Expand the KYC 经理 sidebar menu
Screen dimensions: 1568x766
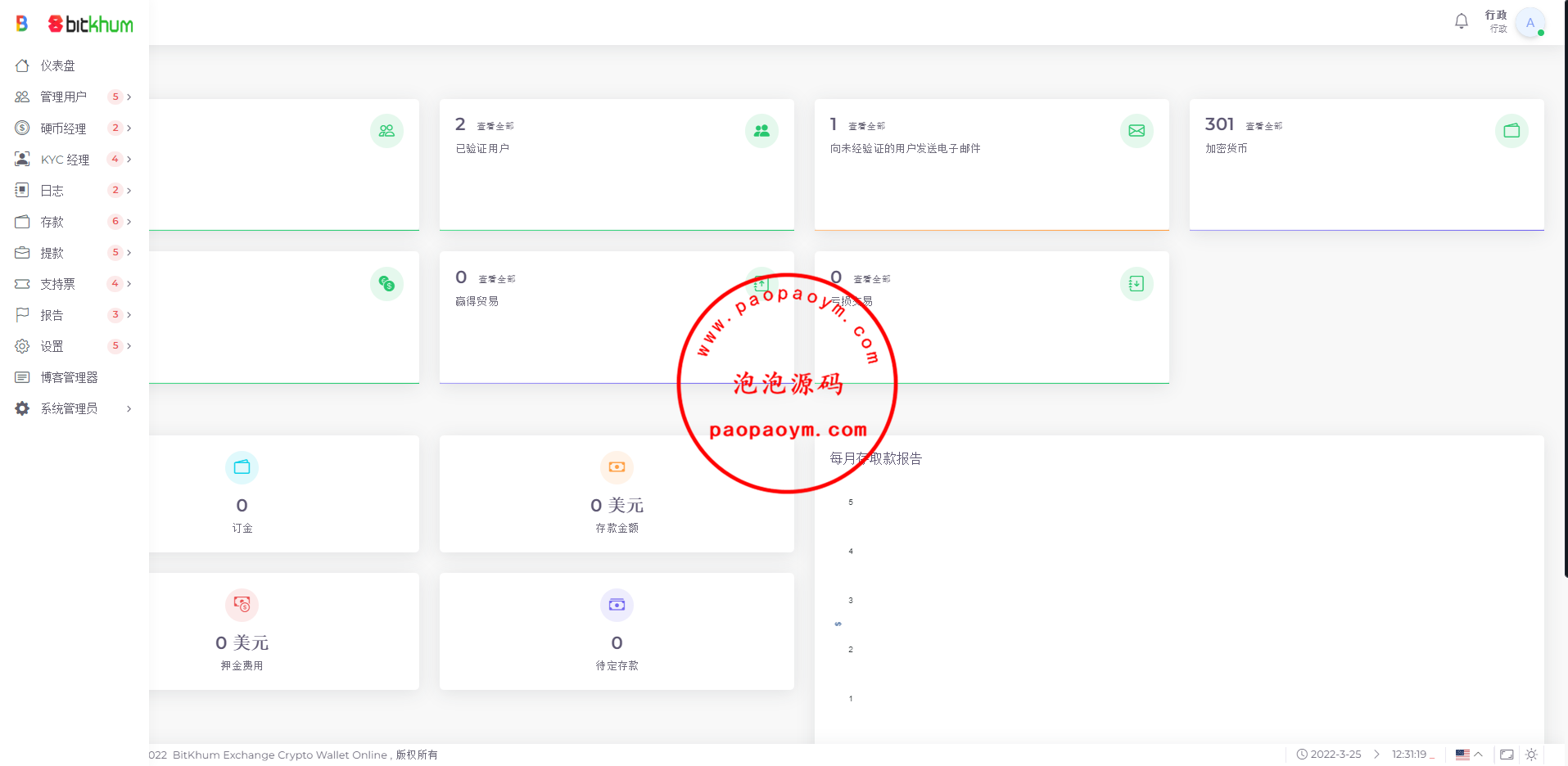(x=72, y=160)
